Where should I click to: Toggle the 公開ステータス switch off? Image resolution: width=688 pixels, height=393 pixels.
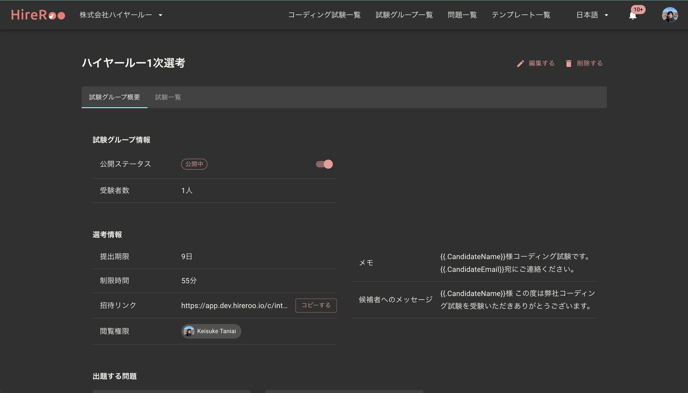point(324,164)
